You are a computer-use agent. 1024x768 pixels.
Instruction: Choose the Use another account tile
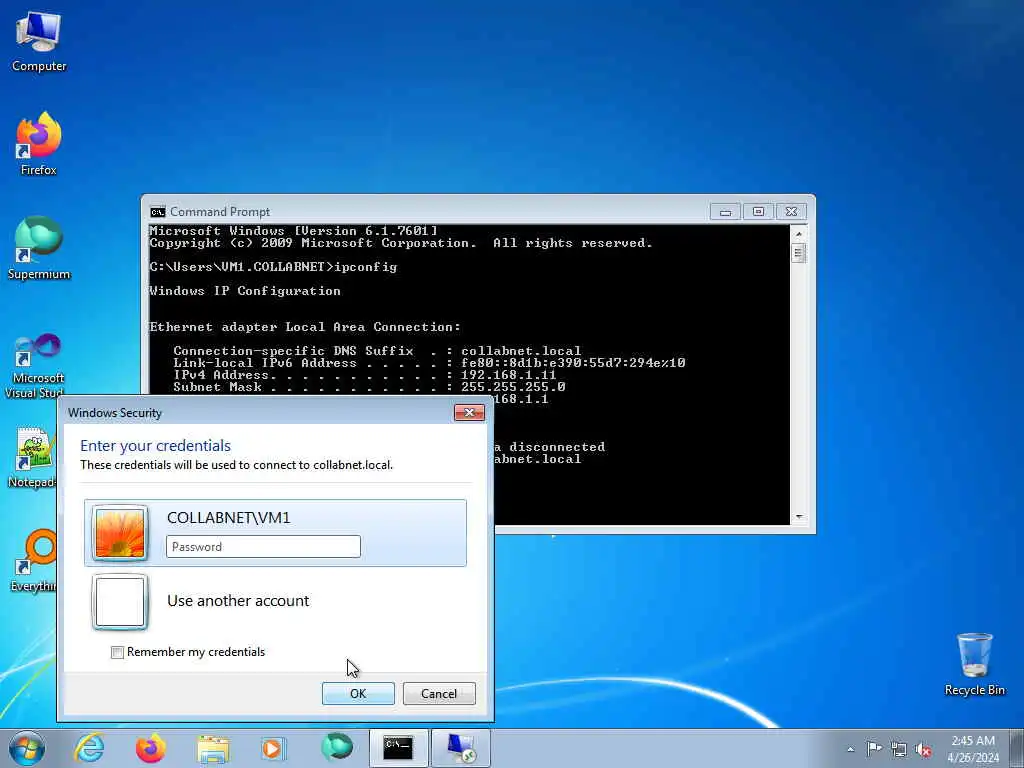coord(275,601)
